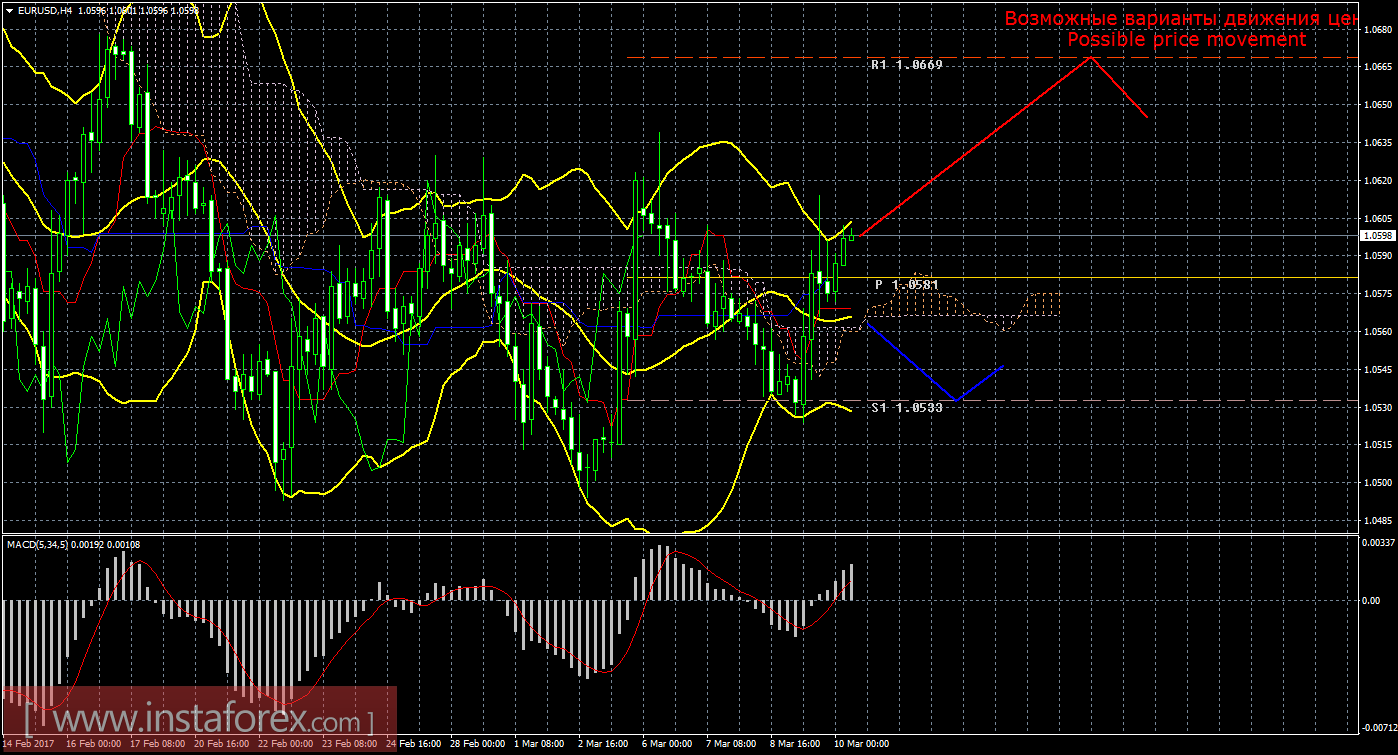Click the 1.0665 price scale value
The width and height of the screenshot is (1398, 755).
[x=1377, y=67]
